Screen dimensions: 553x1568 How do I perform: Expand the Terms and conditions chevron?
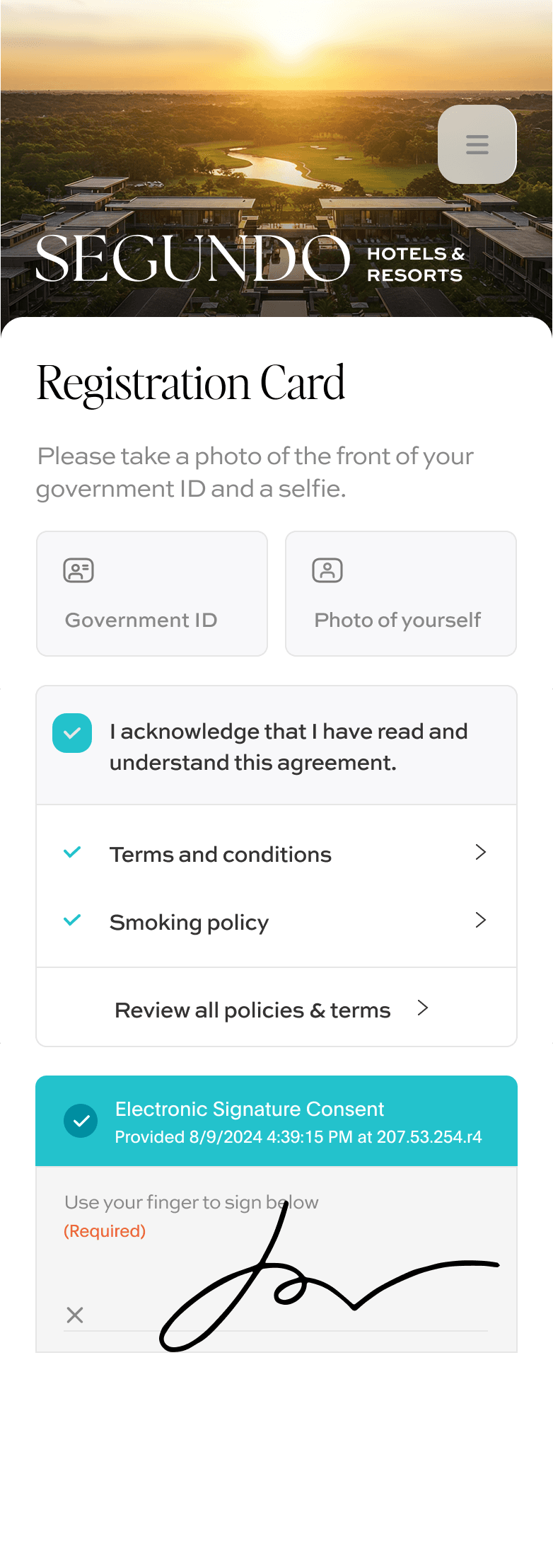[x=481, y=853]
